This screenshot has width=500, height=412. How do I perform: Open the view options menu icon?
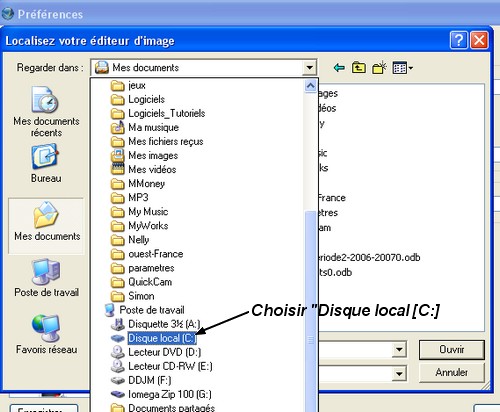402,68
